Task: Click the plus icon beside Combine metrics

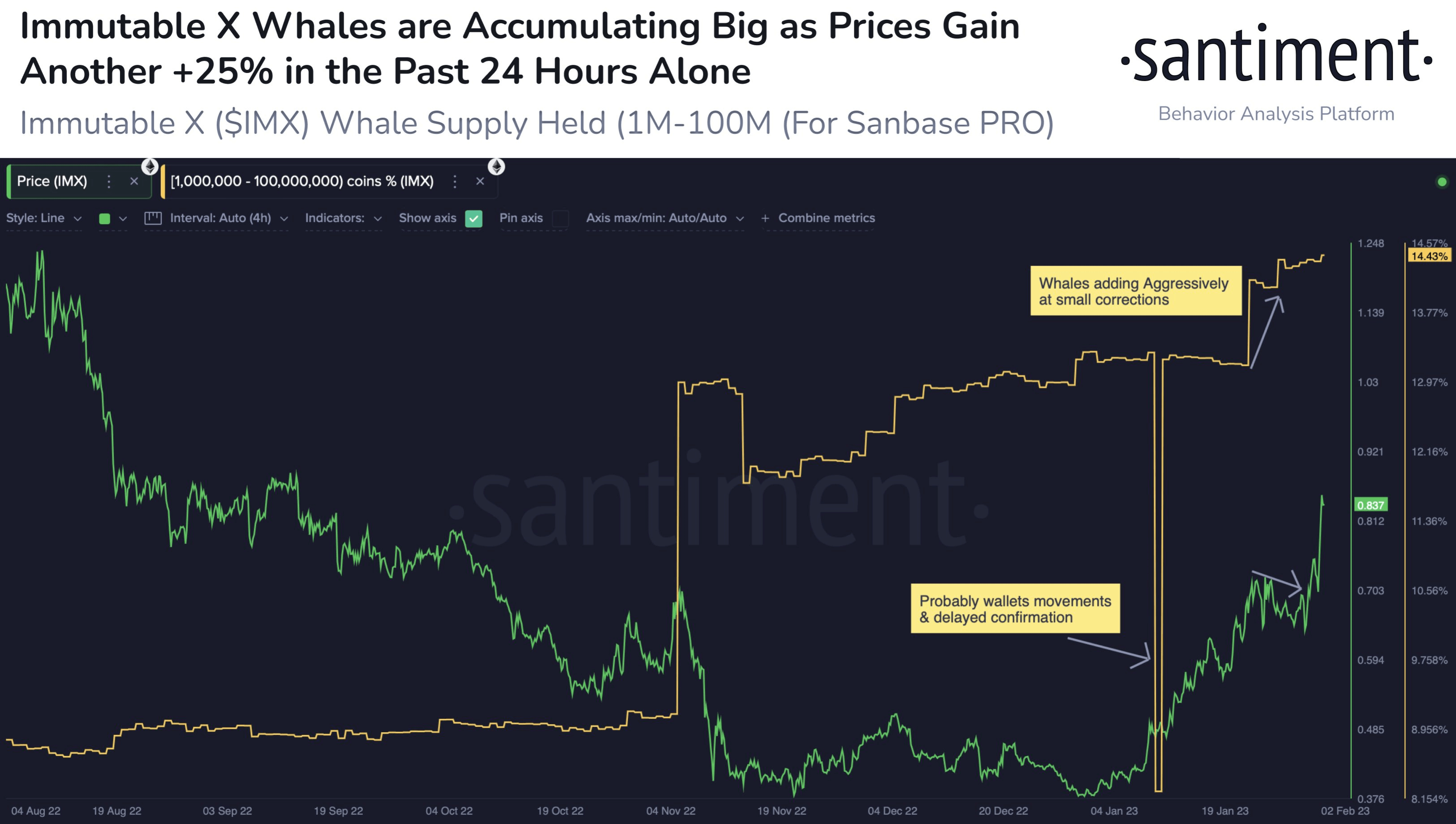Action: [x=765, y=218]
